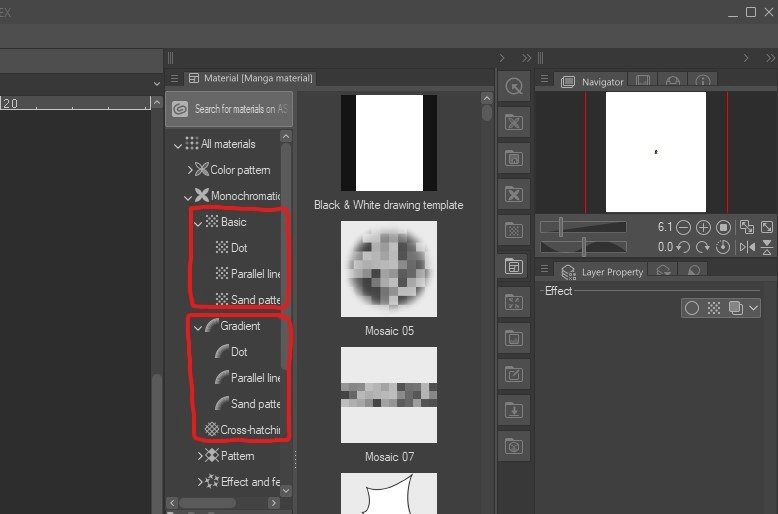Open the pencil edit folder material icon

point(514,374)
